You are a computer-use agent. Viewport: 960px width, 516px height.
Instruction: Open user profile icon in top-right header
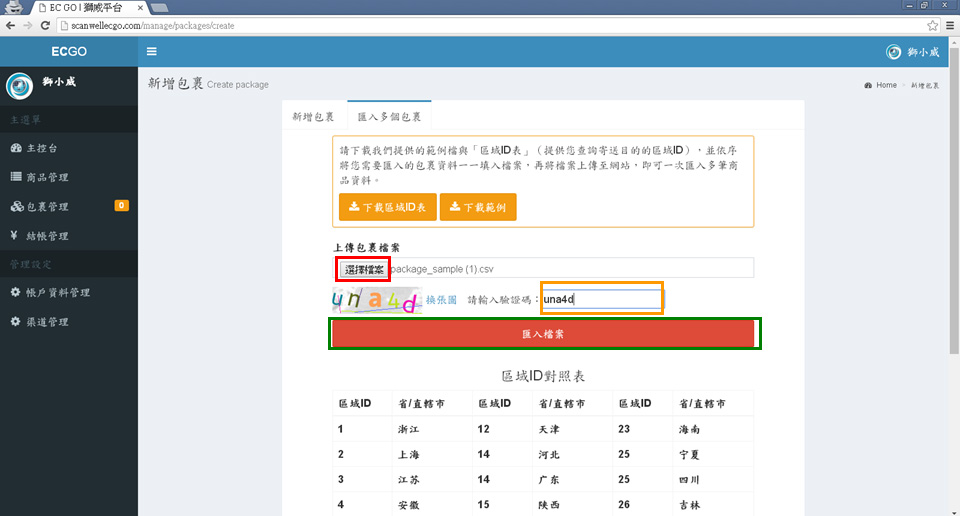[x=894, y=52]
